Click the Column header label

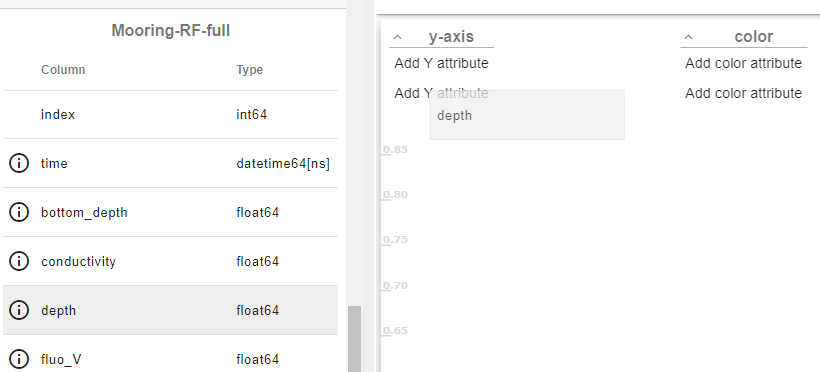63,70
